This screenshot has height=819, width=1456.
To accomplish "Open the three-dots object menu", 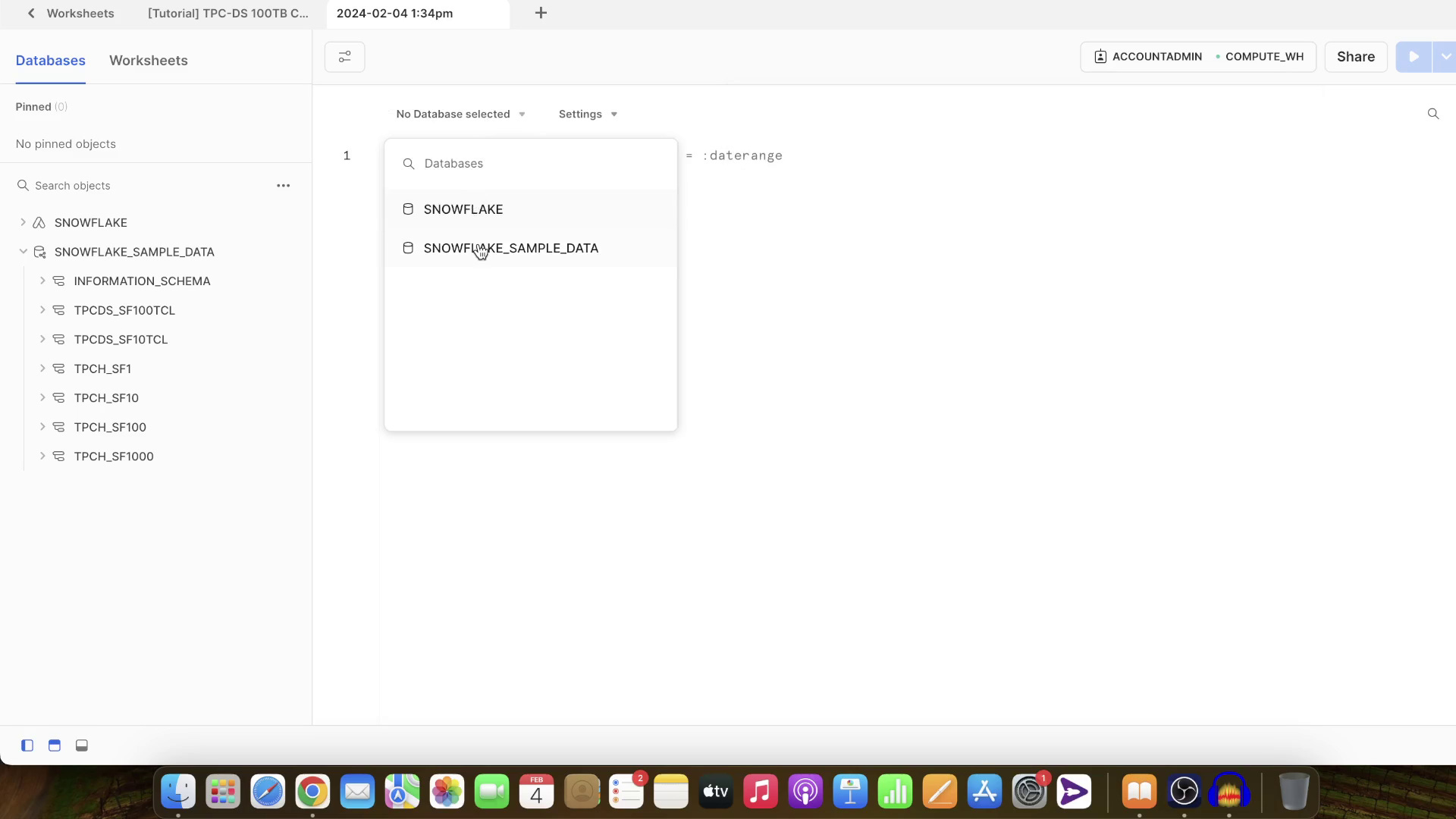I will pyautogui.click(x=283, y=186).
